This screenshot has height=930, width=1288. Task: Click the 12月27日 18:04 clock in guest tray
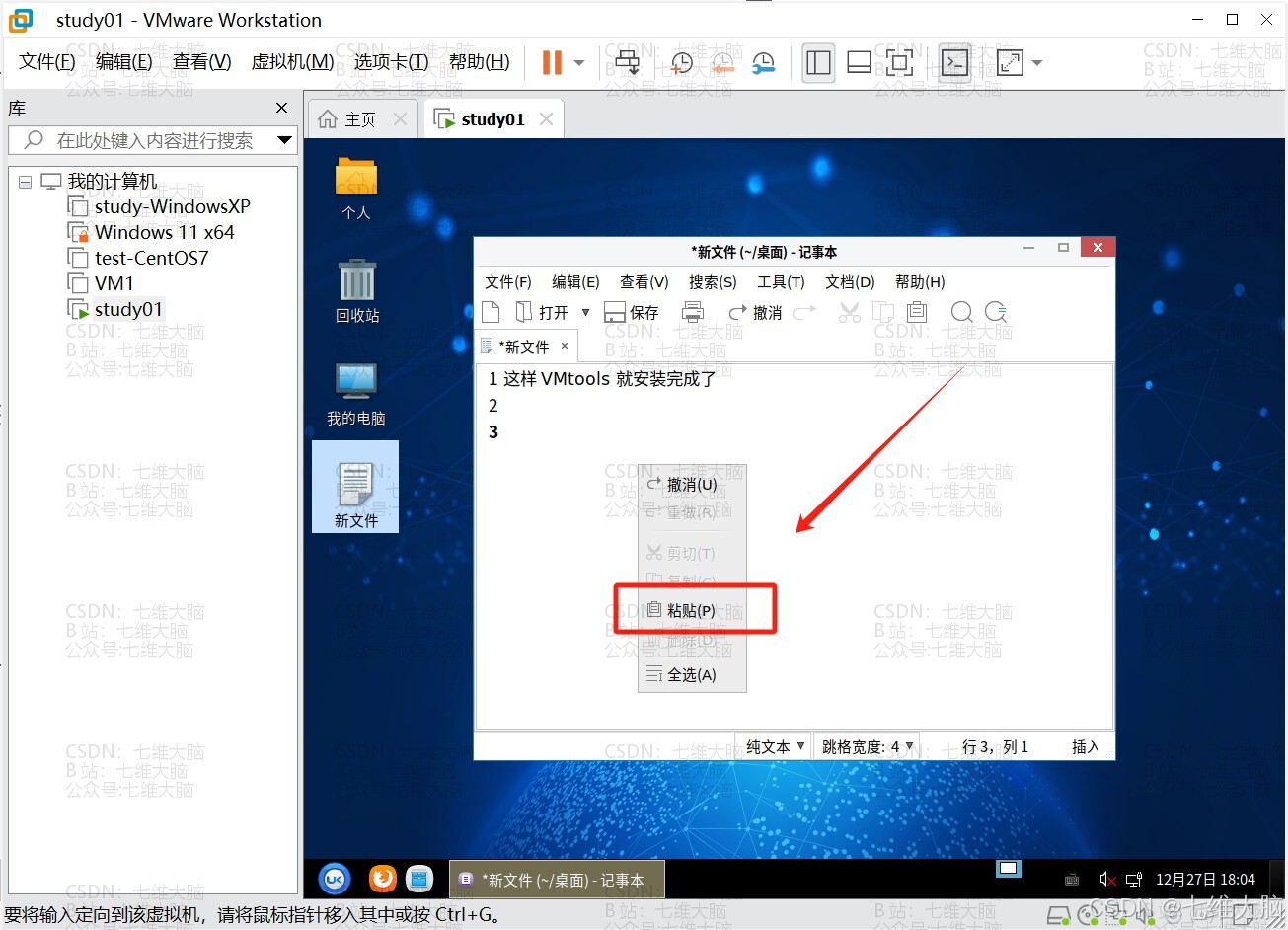(x=1205, y=879)
